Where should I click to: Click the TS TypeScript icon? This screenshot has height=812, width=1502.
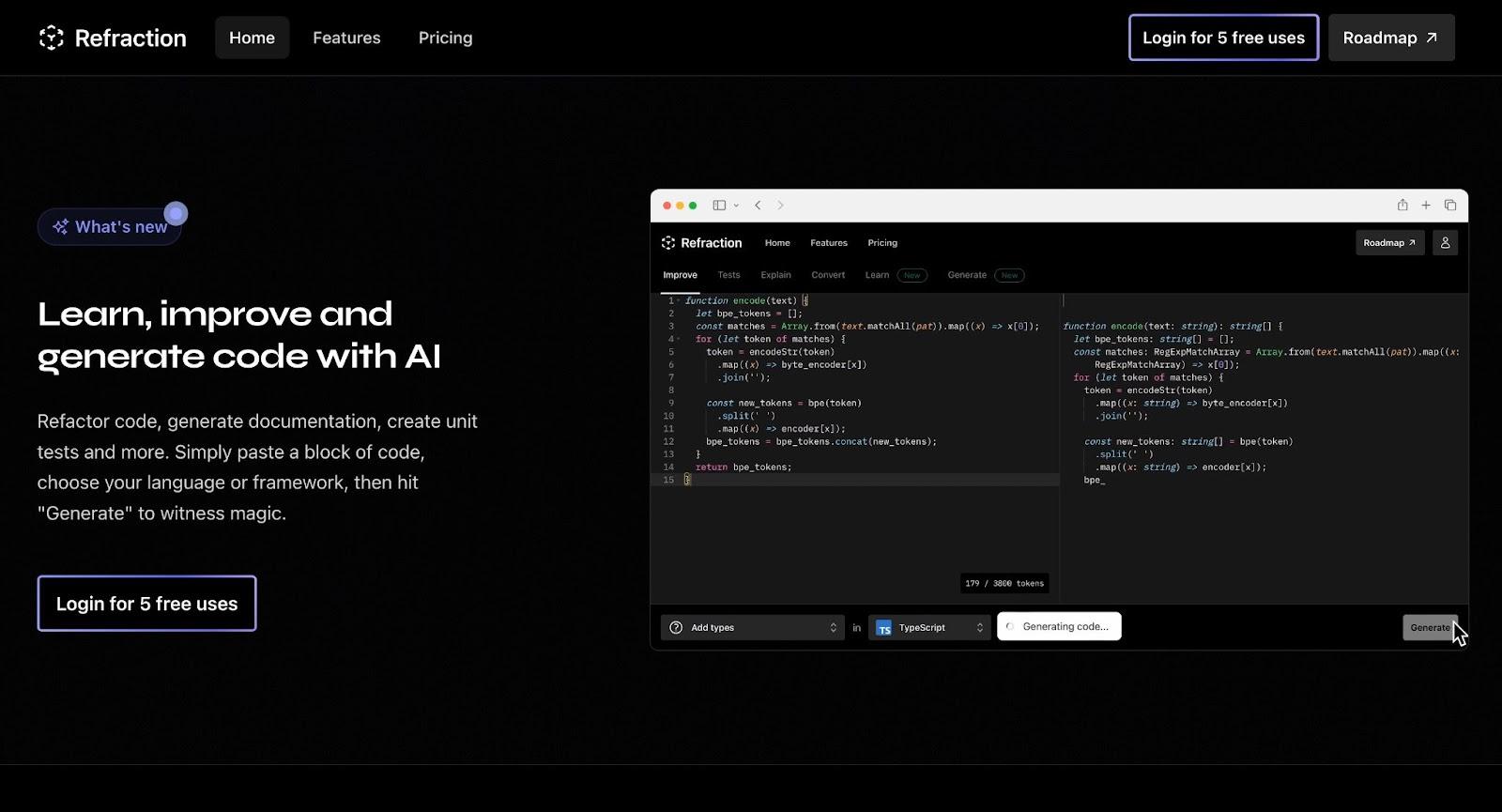coord(884,628)
